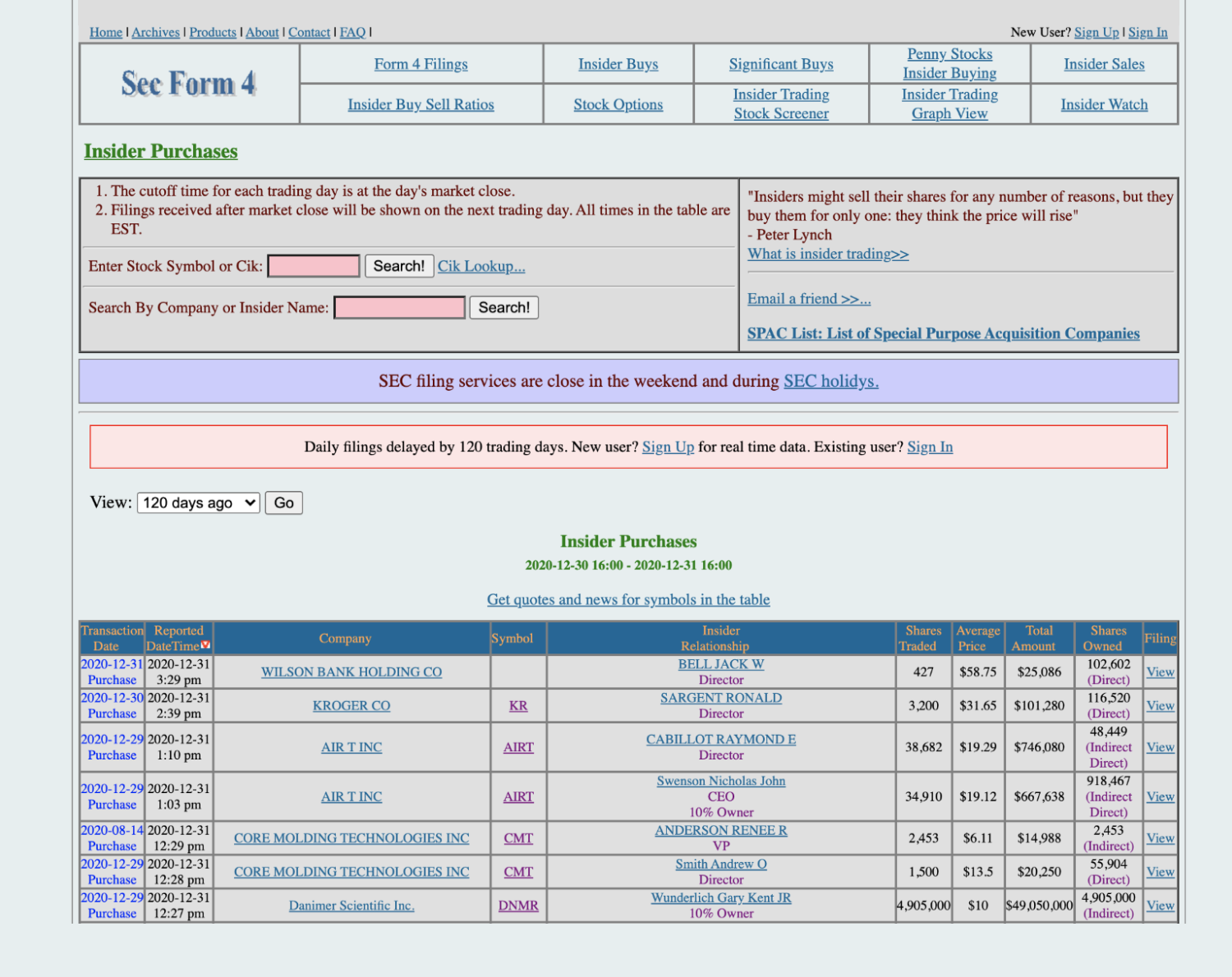The image size is (1232, 977).
Task: Click CMT symbol in Anderson Renee row
Action: (x=518, y=838)
